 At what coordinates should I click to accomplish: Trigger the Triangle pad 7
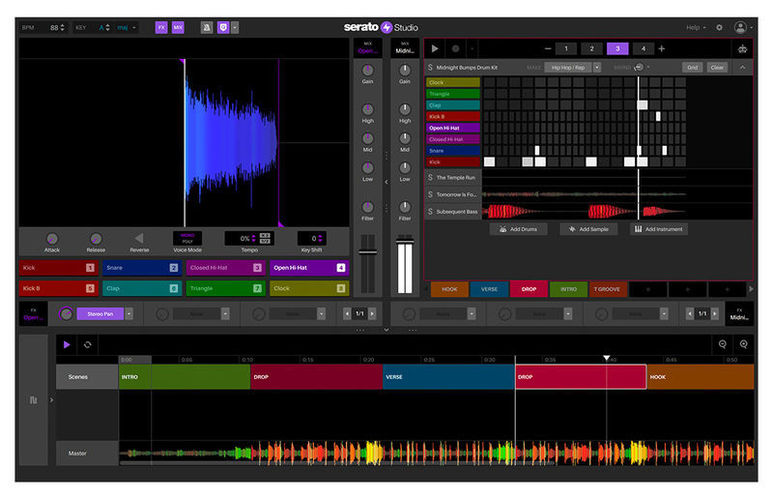click(x=226, y=288)
